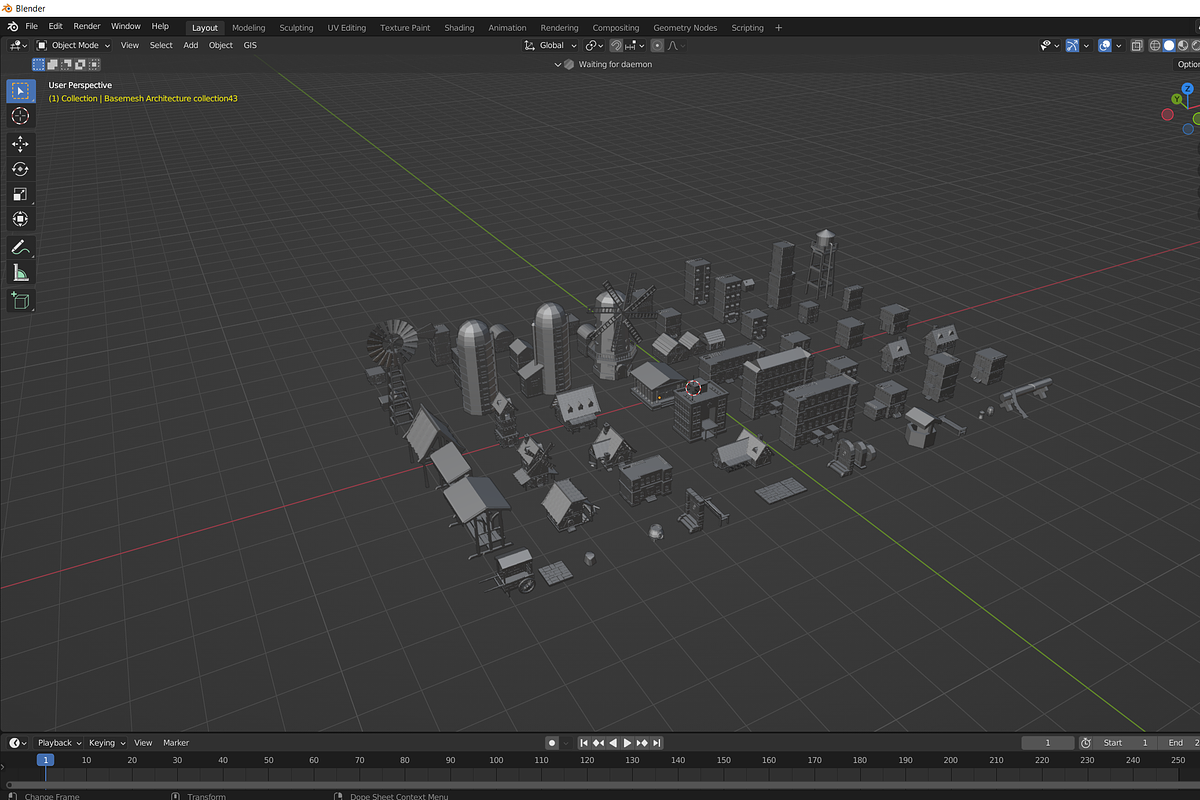The width and height of the screenshot is (1200, 800).
Task: Open the timeline Marker menu
Action: [x=176, y=743]
